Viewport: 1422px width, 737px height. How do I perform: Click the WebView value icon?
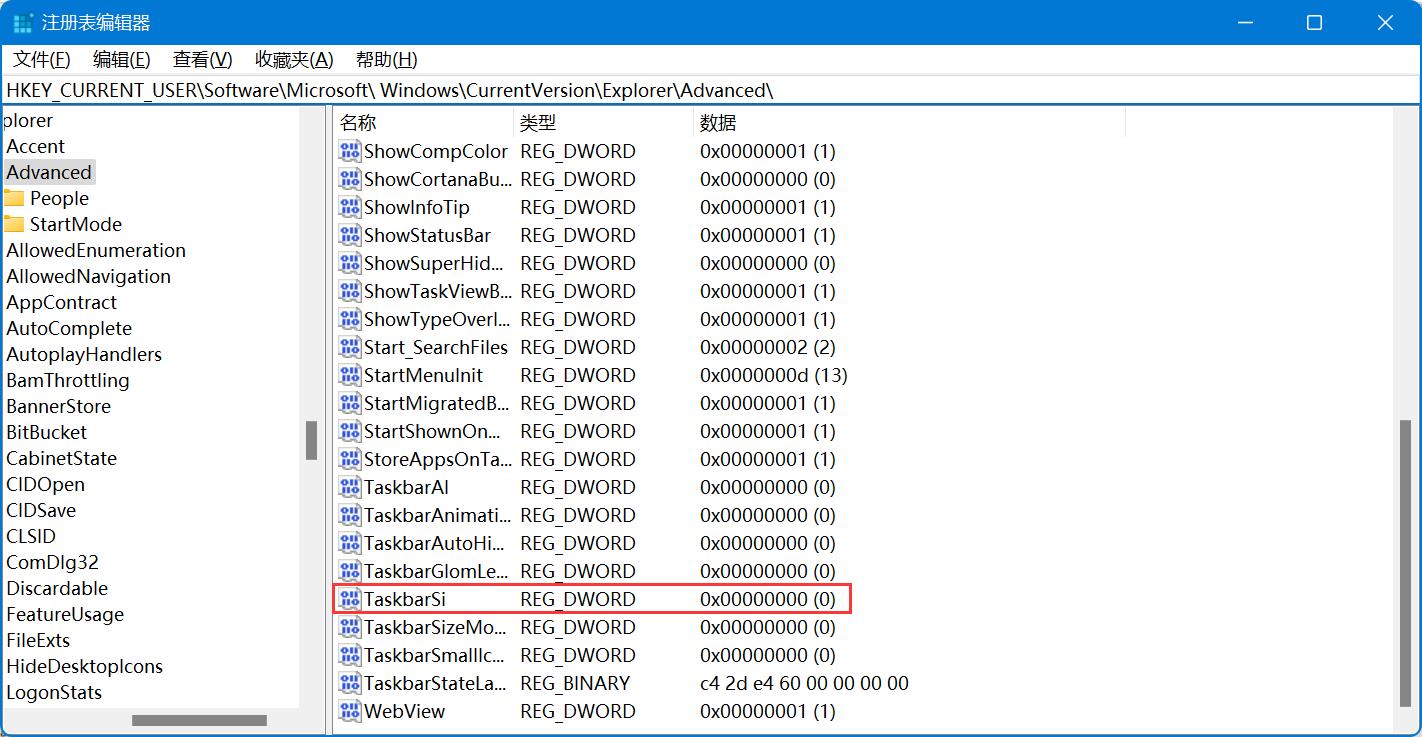[349, 711]
